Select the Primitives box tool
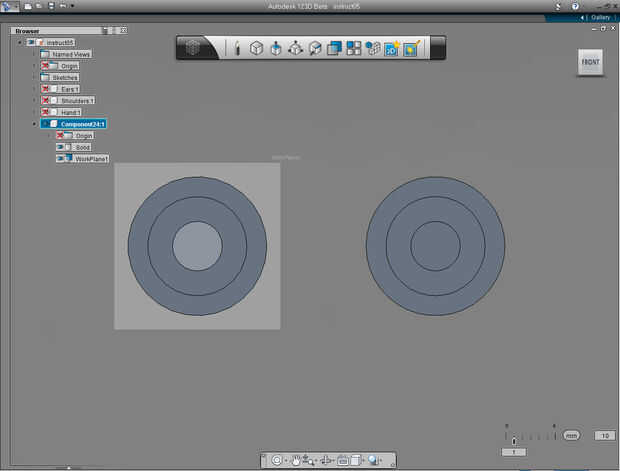This screenshot has height=471, width=620. [x=256, y=48]
